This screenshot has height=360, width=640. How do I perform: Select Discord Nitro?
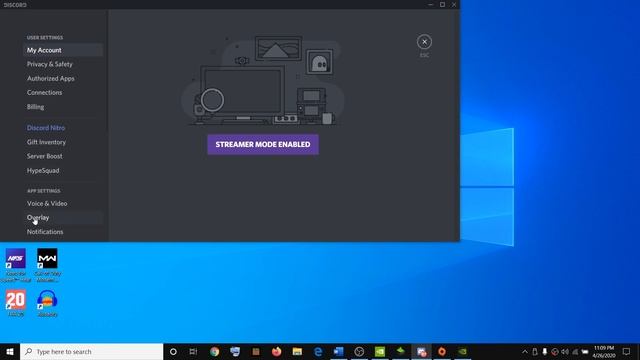click(63, 128)
